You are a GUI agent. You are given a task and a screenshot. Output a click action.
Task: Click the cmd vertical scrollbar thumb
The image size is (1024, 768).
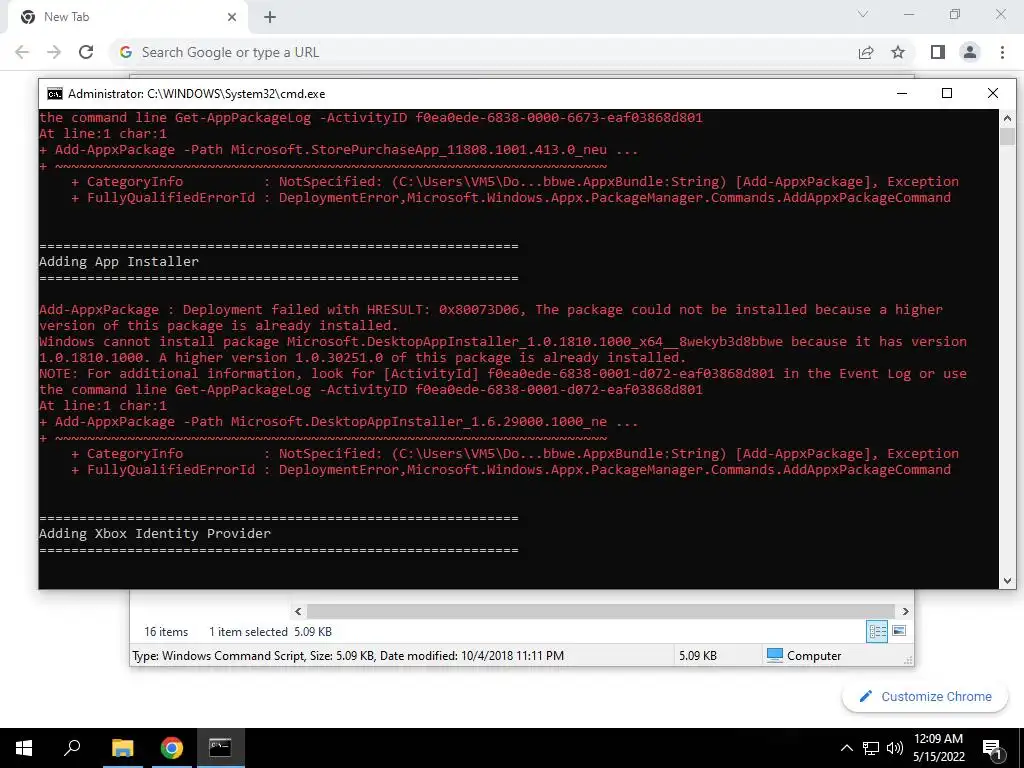coord(1007,136)
